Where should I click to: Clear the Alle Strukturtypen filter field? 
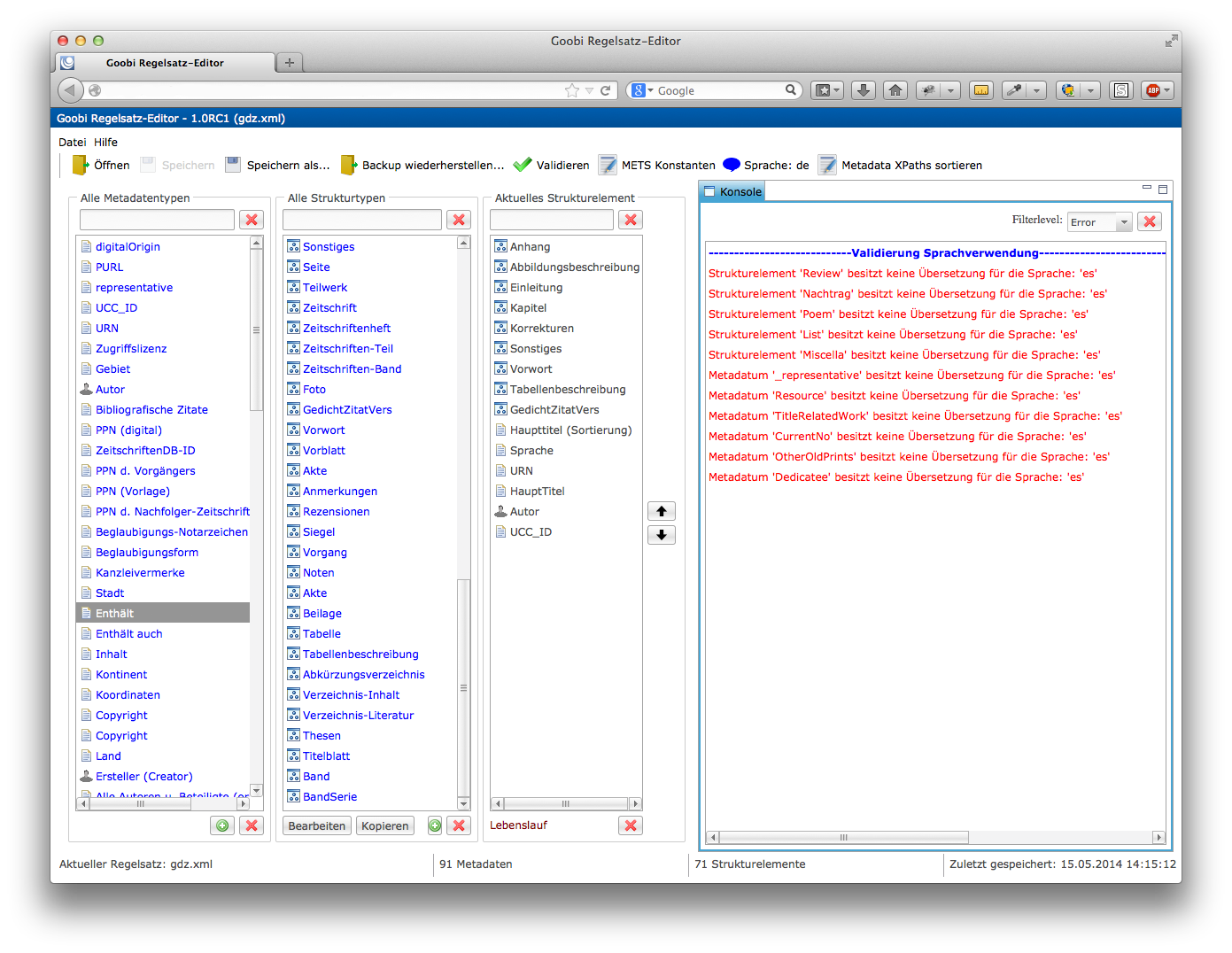[459, 220]
